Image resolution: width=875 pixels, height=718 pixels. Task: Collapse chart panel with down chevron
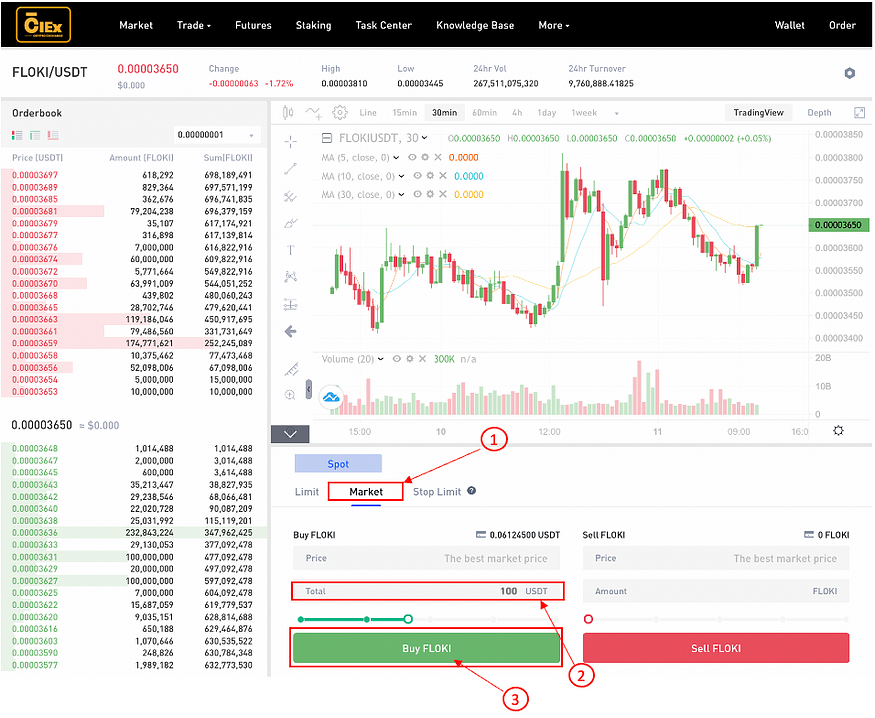290,433
